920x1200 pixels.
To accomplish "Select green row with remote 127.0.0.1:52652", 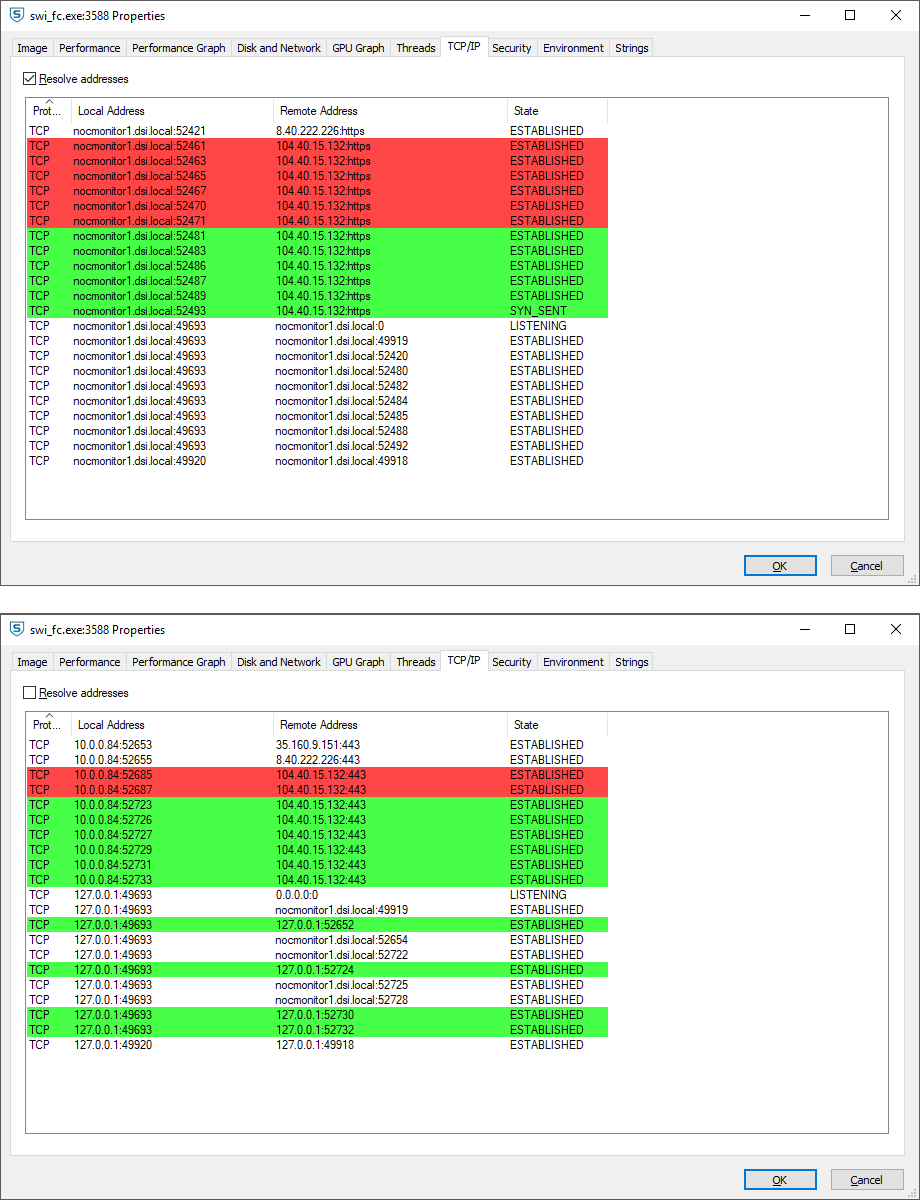I will click(317, 925).
